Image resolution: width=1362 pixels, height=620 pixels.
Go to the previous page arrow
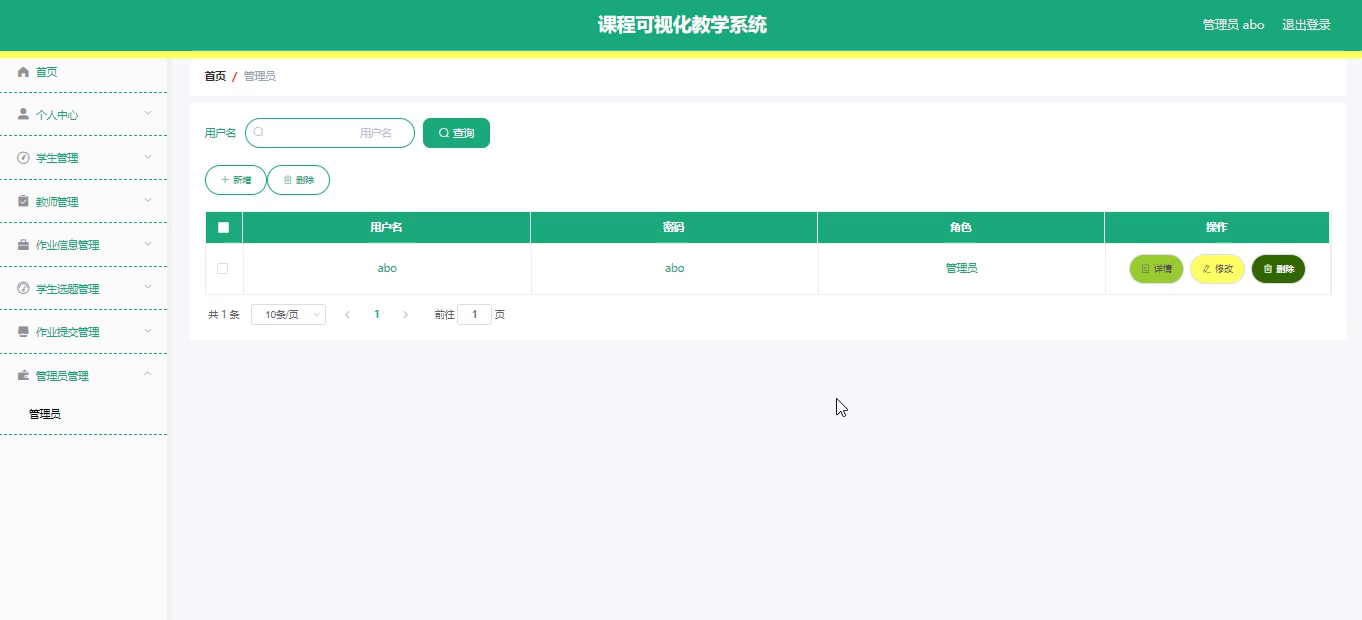[347, 314]
